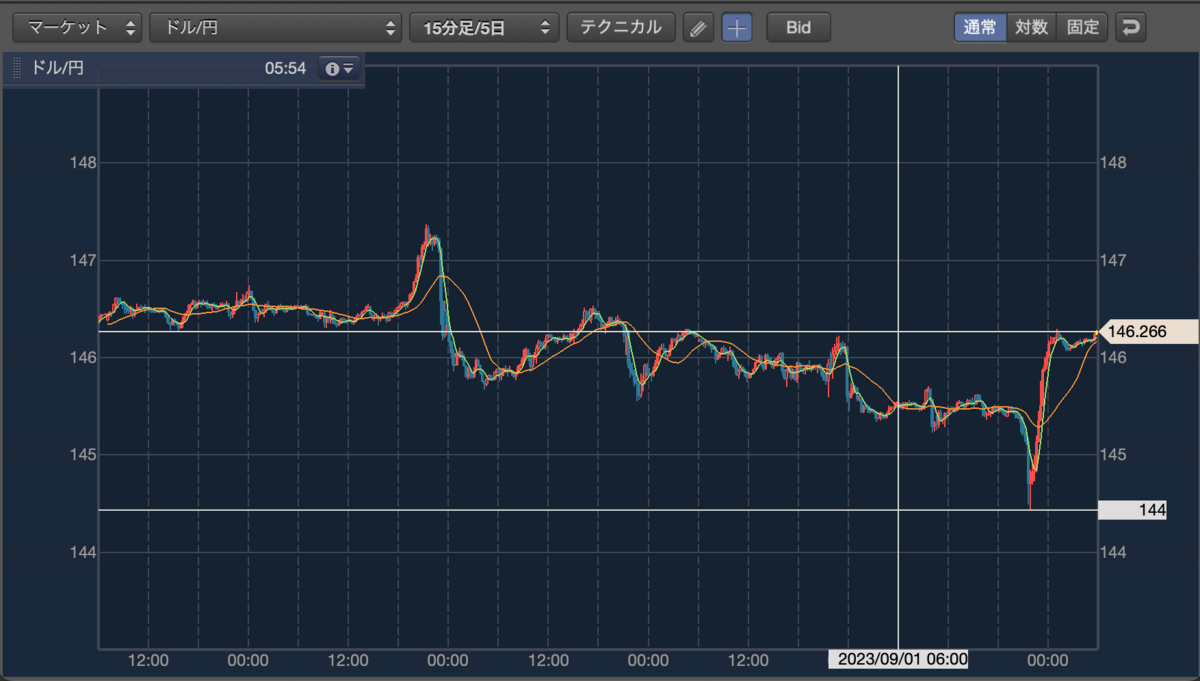Click the ドル/円 panel title text
Viewport: 1200px width, 681px height.
[x=58, y=69]
